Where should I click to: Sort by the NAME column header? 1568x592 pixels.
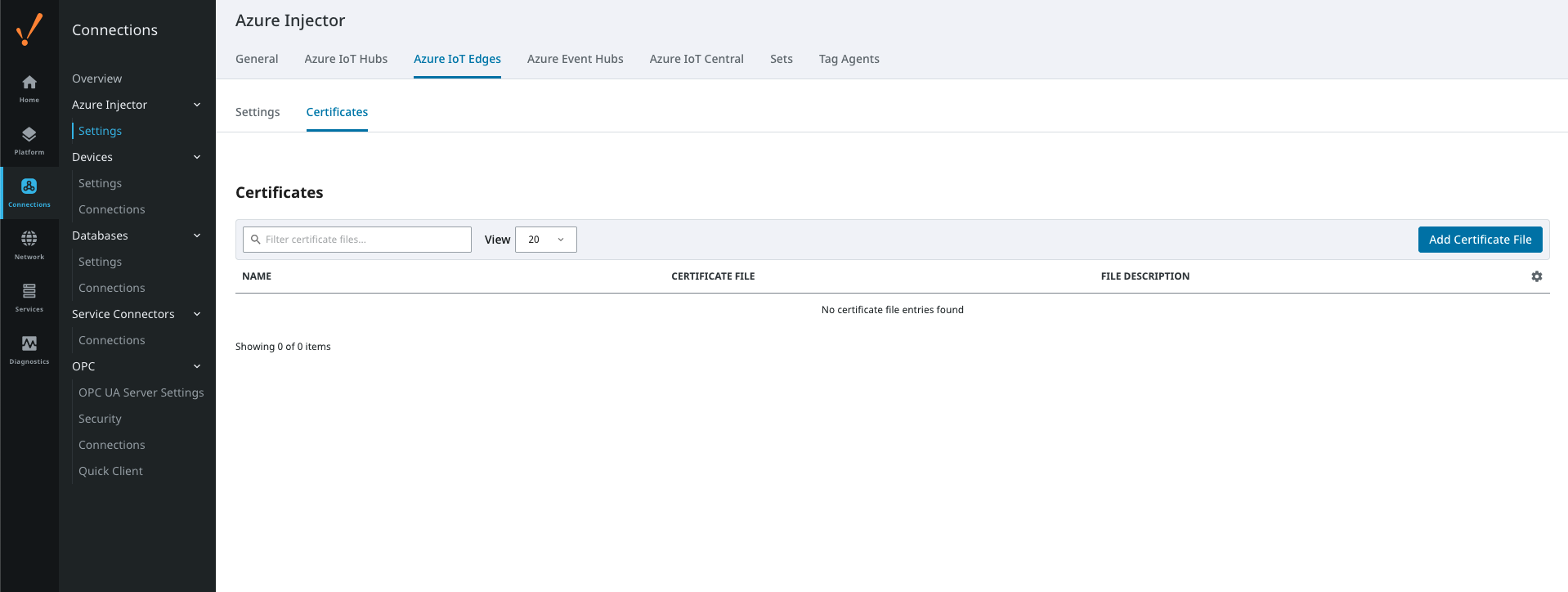coord(257,276)
